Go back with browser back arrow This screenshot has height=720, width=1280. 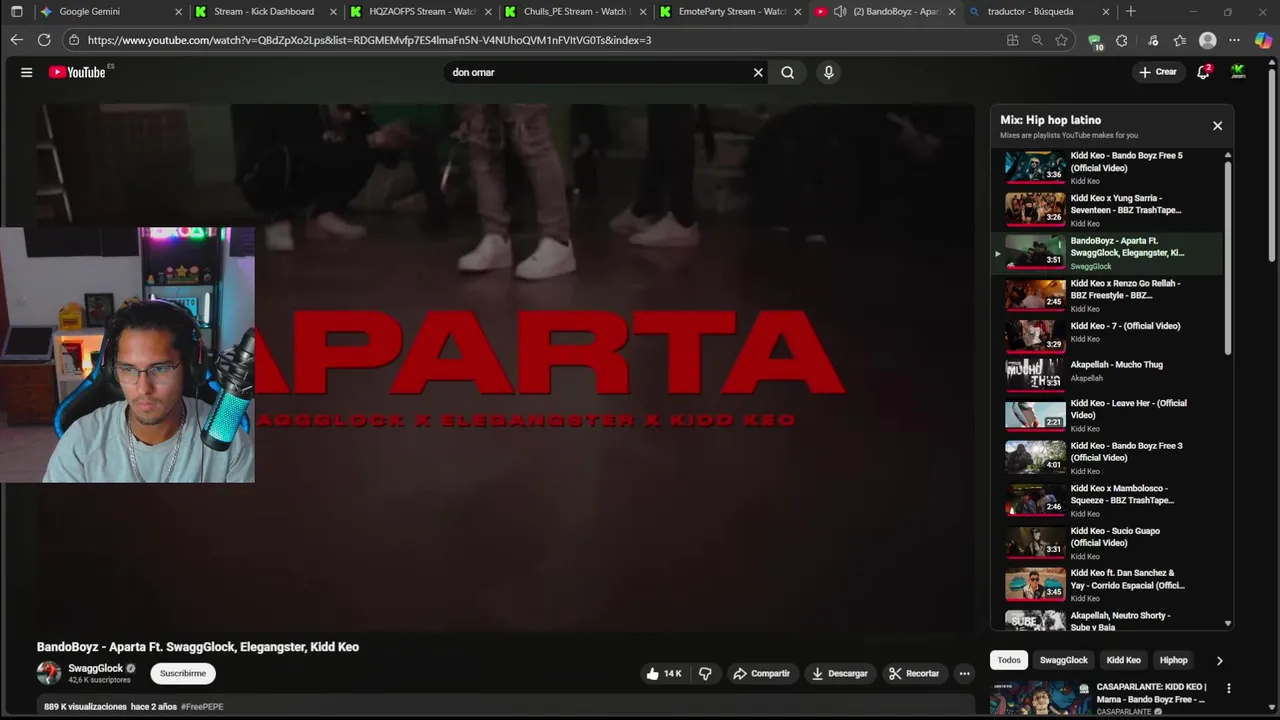coord(16,40)
